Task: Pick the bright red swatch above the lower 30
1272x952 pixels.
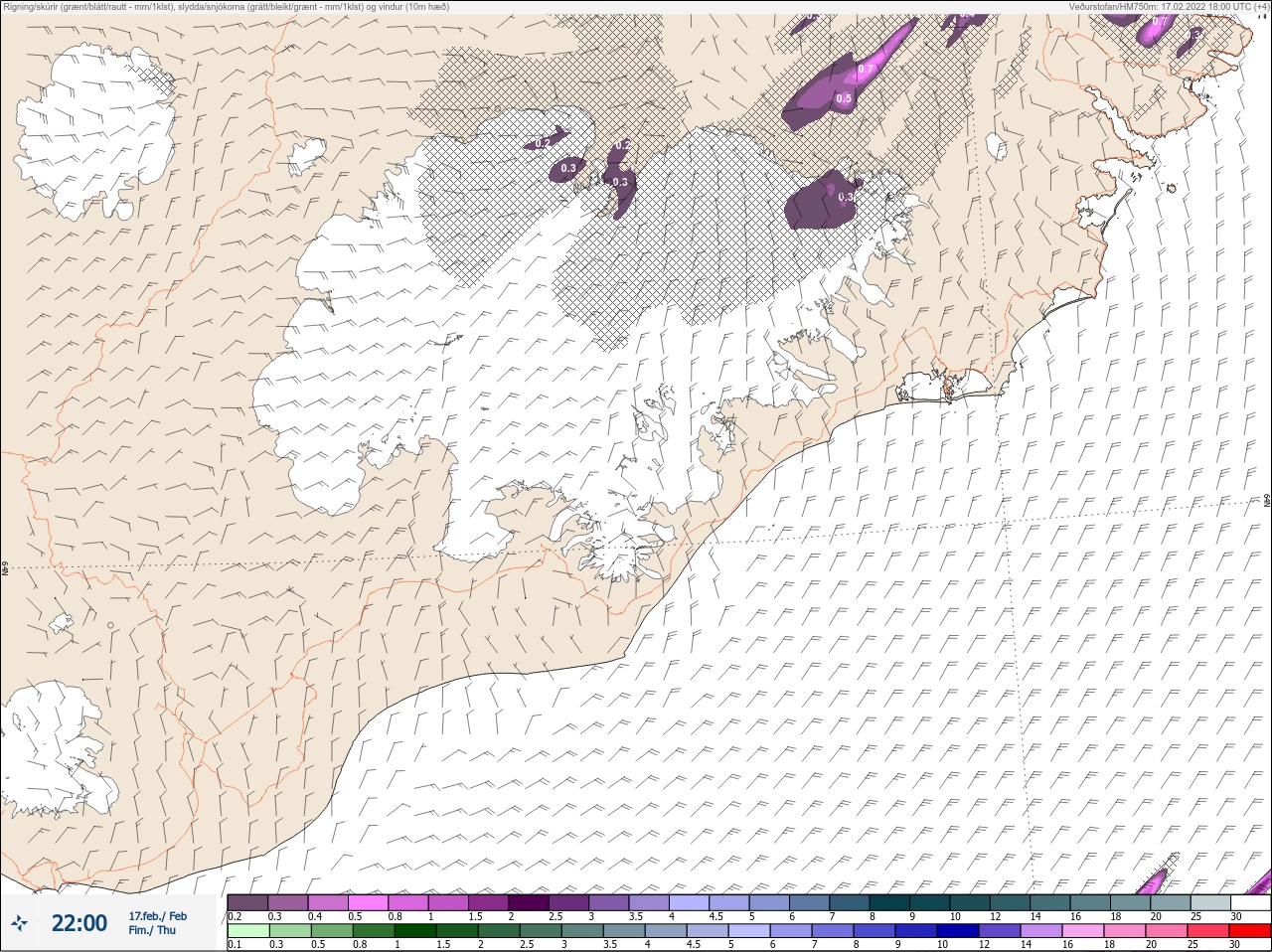Action: pos(1250,931)
